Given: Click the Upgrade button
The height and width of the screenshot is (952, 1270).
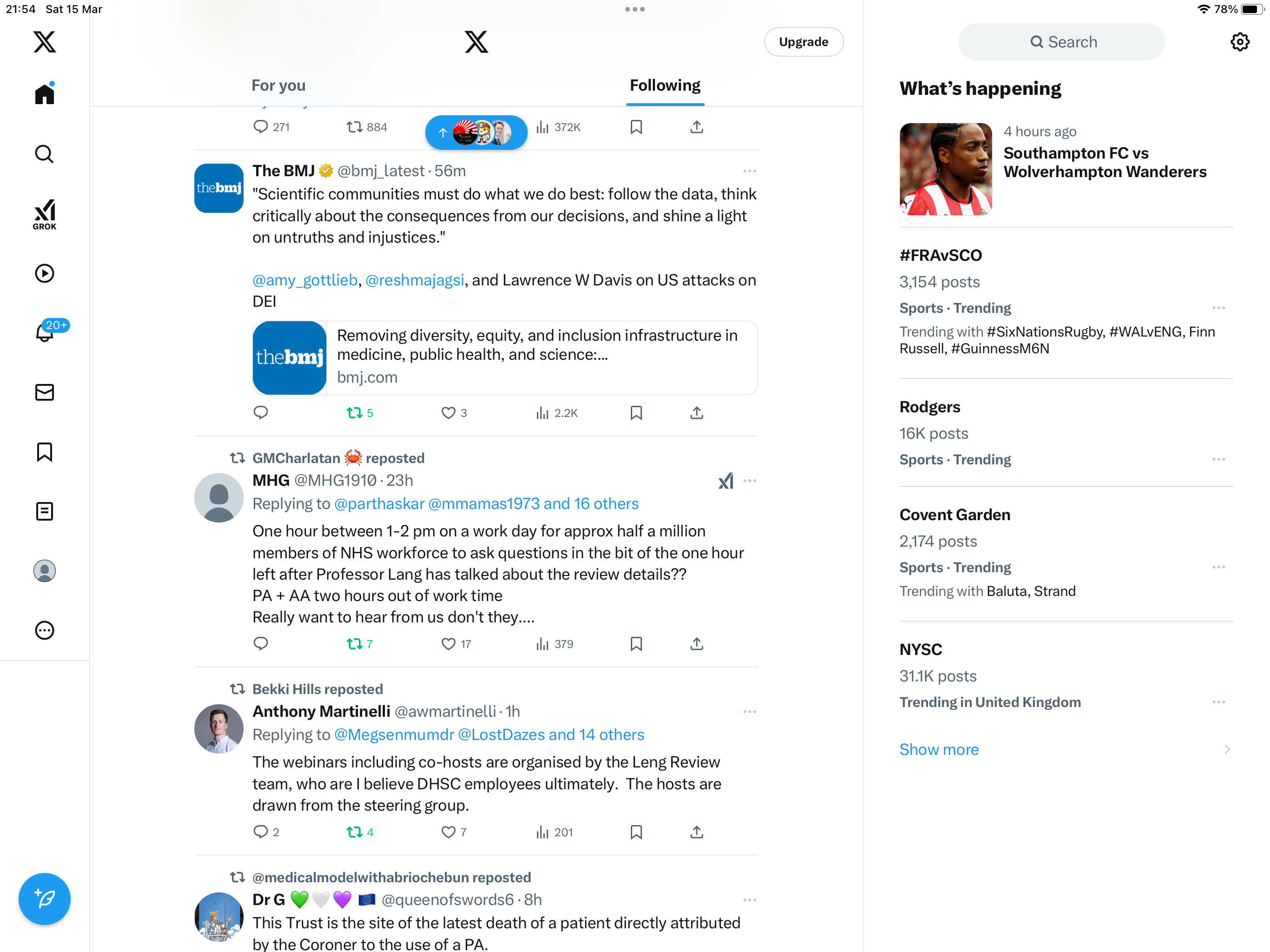Looking at the screenshot, I should pyautogui.click(x=803, y=42).
